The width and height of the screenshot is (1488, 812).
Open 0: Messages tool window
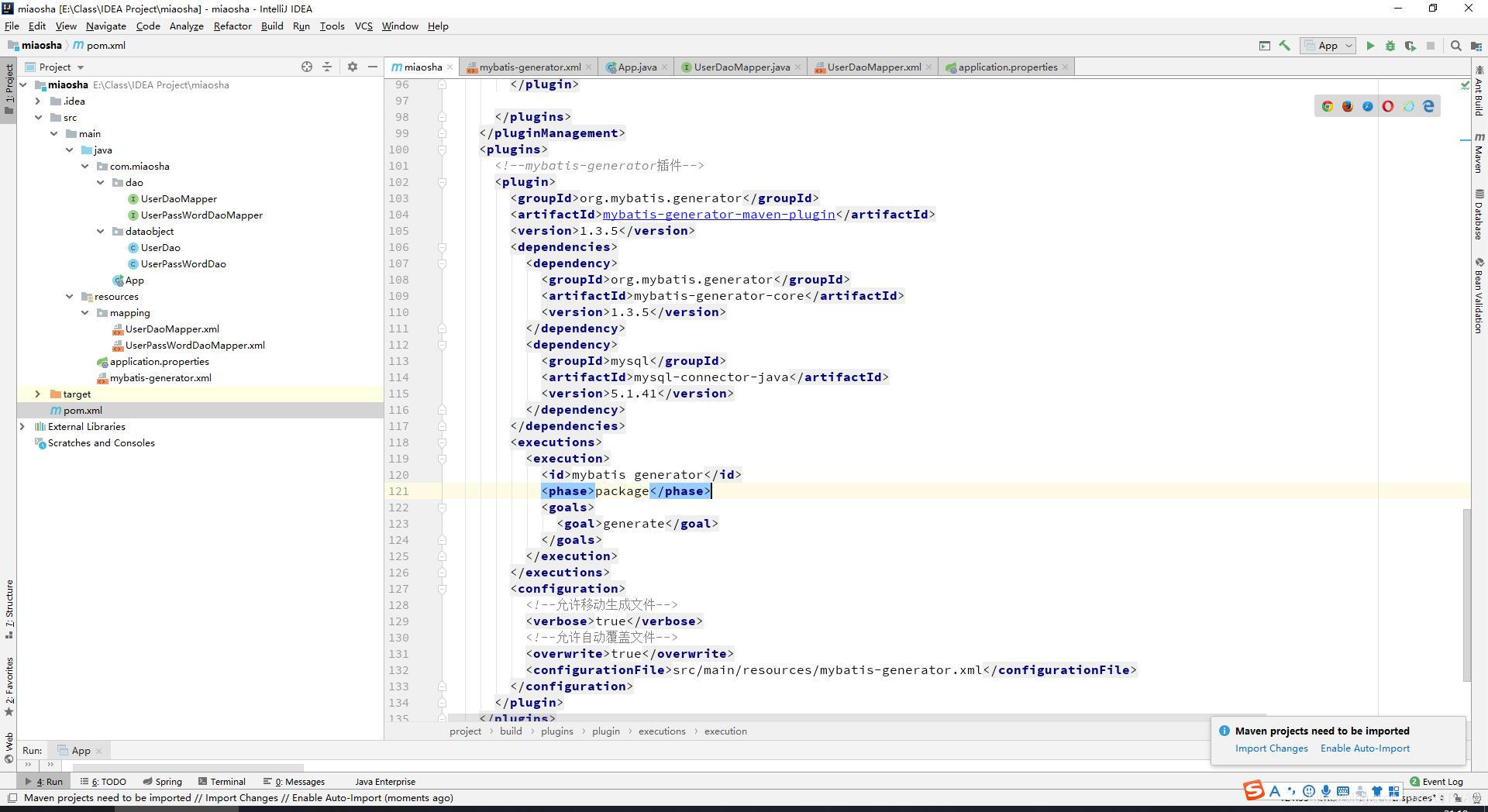point(294,782)
